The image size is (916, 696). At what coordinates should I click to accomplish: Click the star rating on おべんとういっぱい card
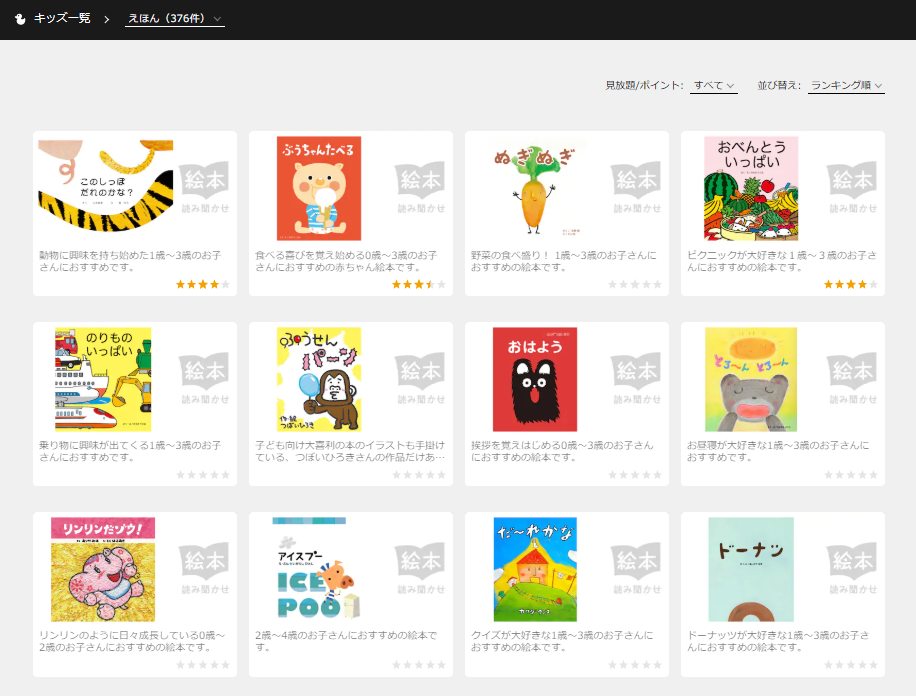coord(851,285)
